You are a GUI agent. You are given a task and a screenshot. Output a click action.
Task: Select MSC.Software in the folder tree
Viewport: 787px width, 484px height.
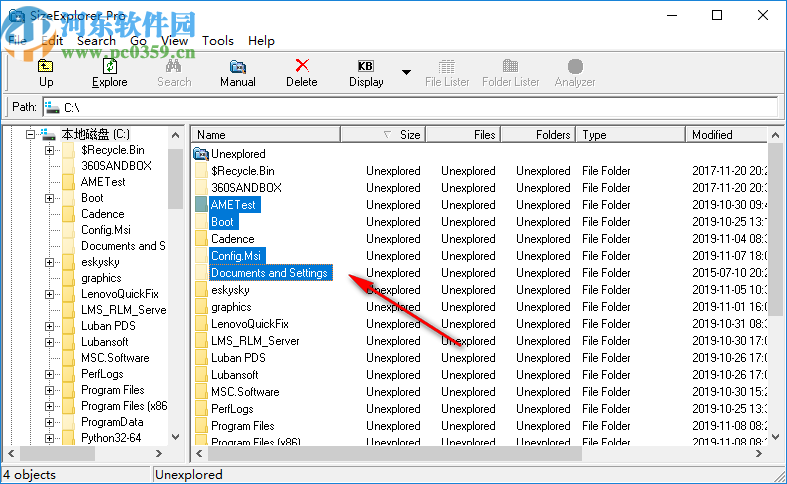(x=115, y=358)
